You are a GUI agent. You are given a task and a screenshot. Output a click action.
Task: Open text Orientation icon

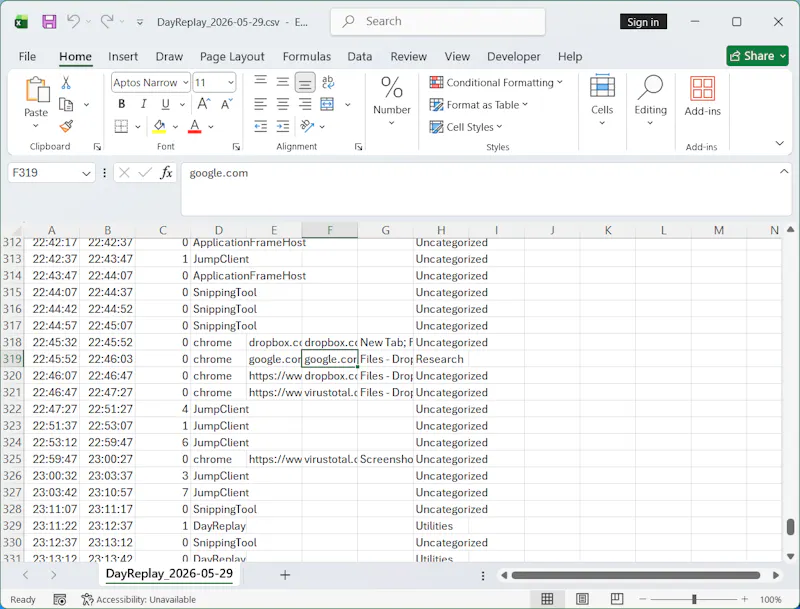pyautogui.click(x=307, y=126)
